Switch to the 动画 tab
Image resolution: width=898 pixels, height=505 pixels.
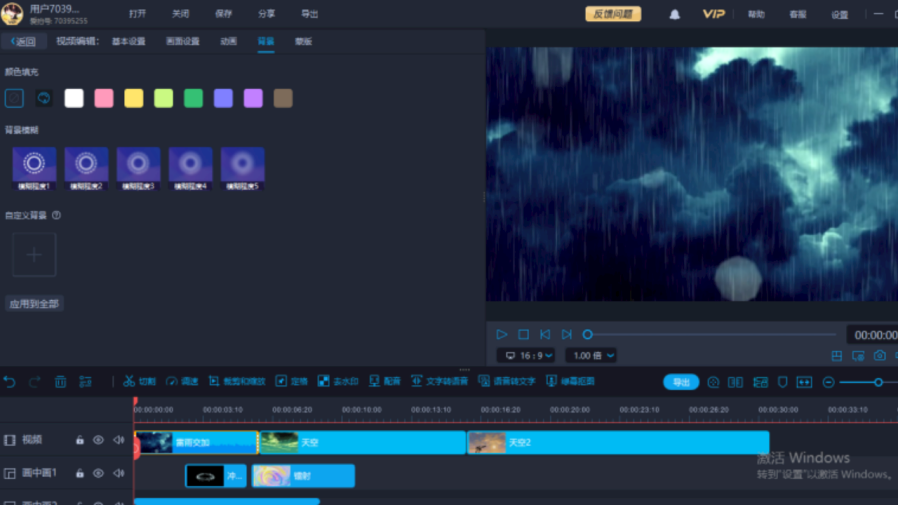[228, 42]
